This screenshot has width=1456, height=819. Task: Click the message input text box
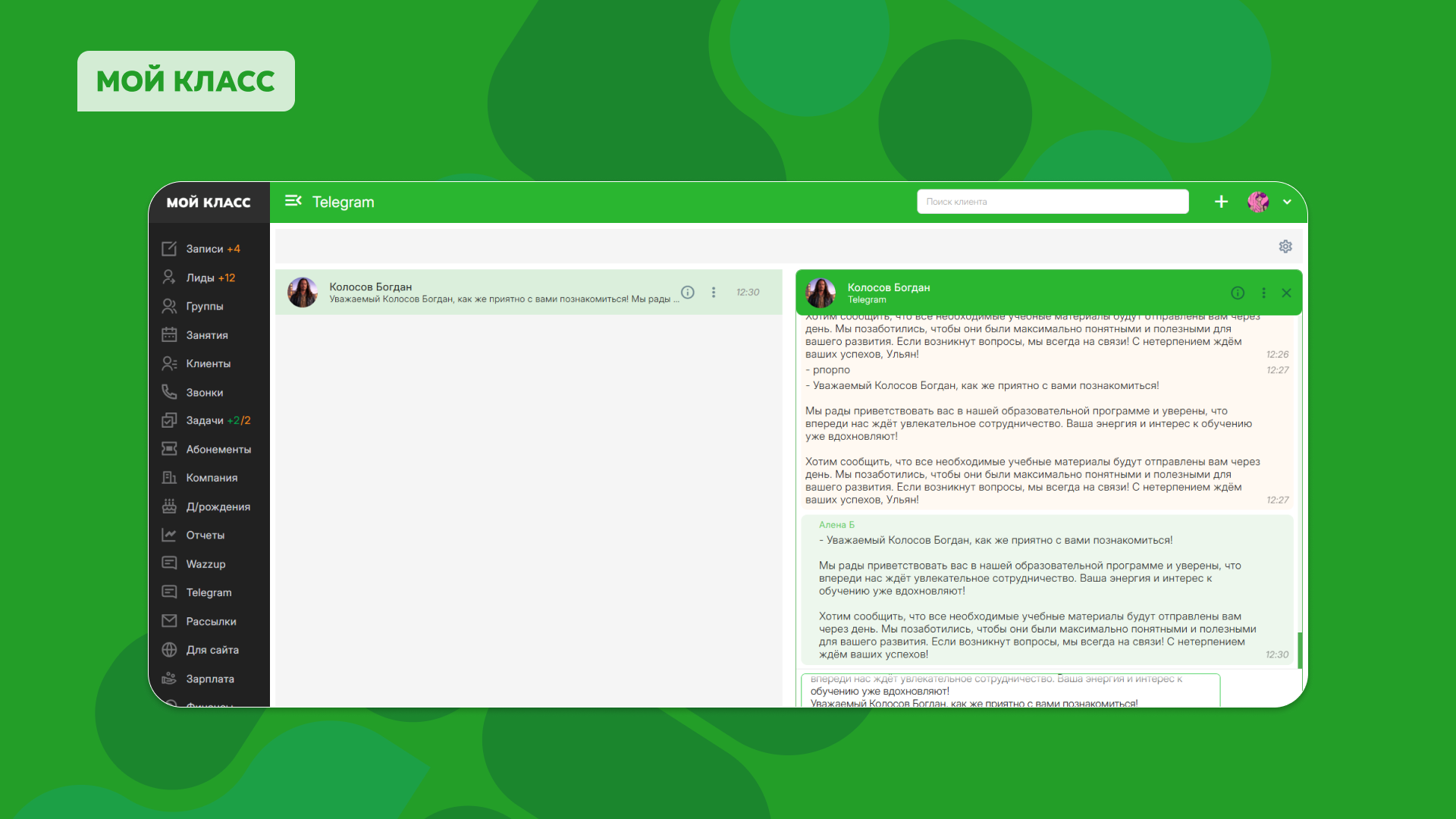pyautogui.click(x=1010, y=691)
